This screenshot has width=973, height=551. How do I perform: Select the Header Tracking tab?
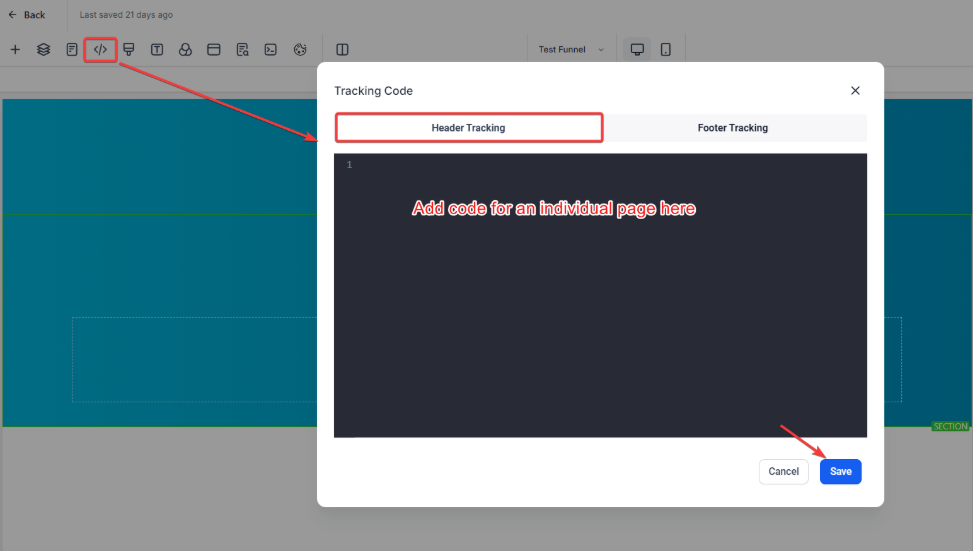[468, 128]
